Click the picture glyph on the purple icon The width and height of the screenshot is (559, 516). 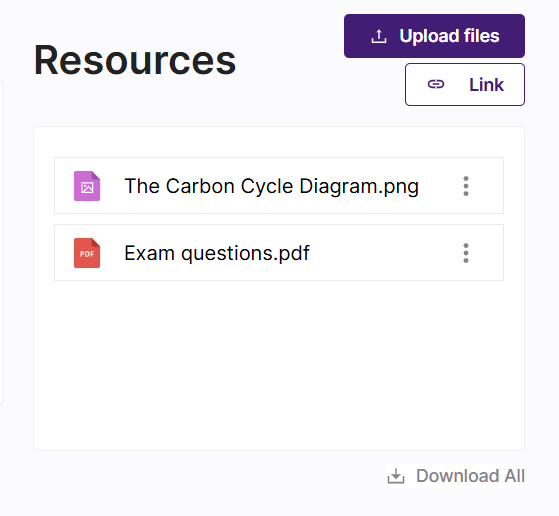point(87,187)
